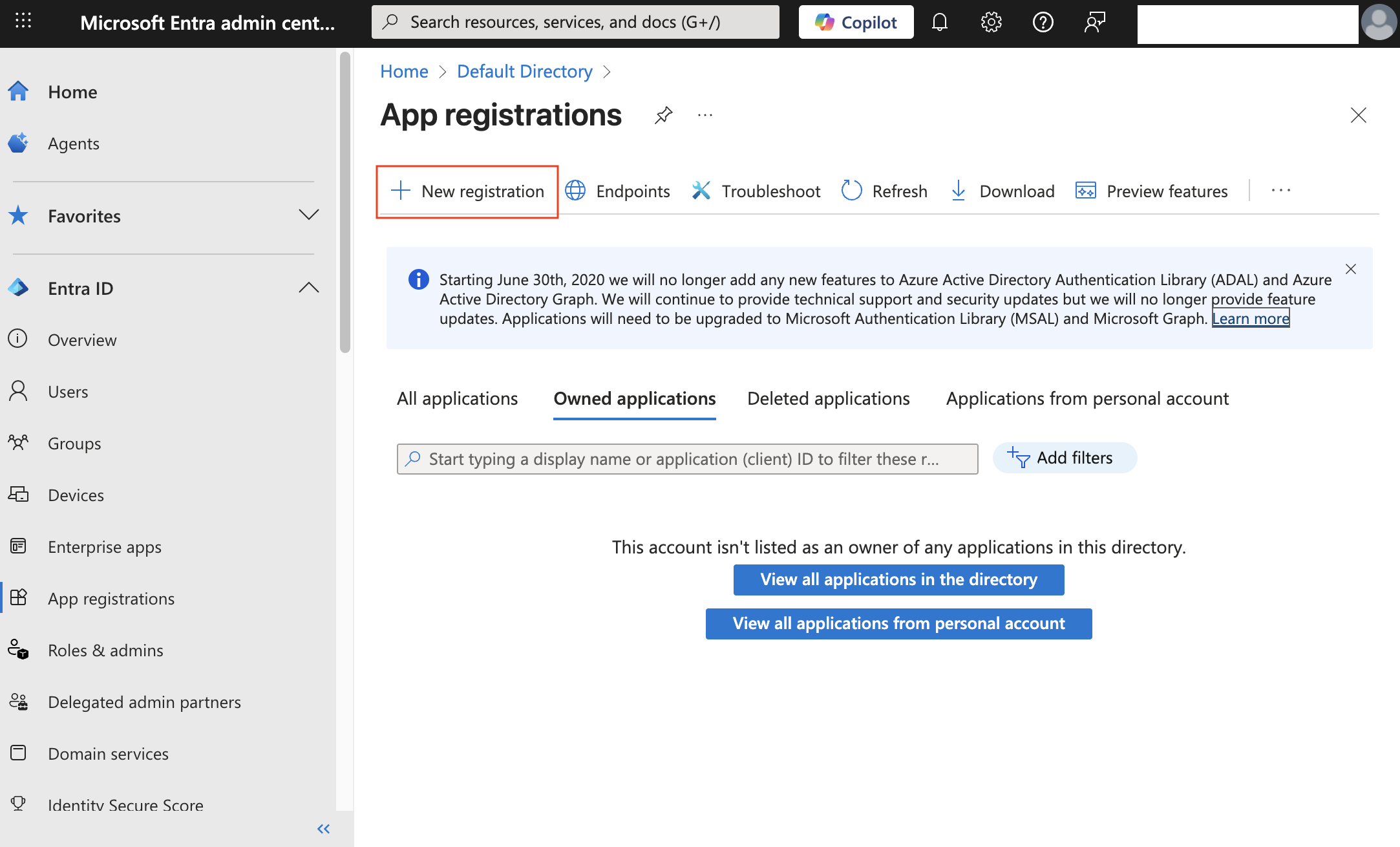Expand the Favorites section
Image resolution: width=1400 pixels, height=847 pixels.
tap(309, 215)
